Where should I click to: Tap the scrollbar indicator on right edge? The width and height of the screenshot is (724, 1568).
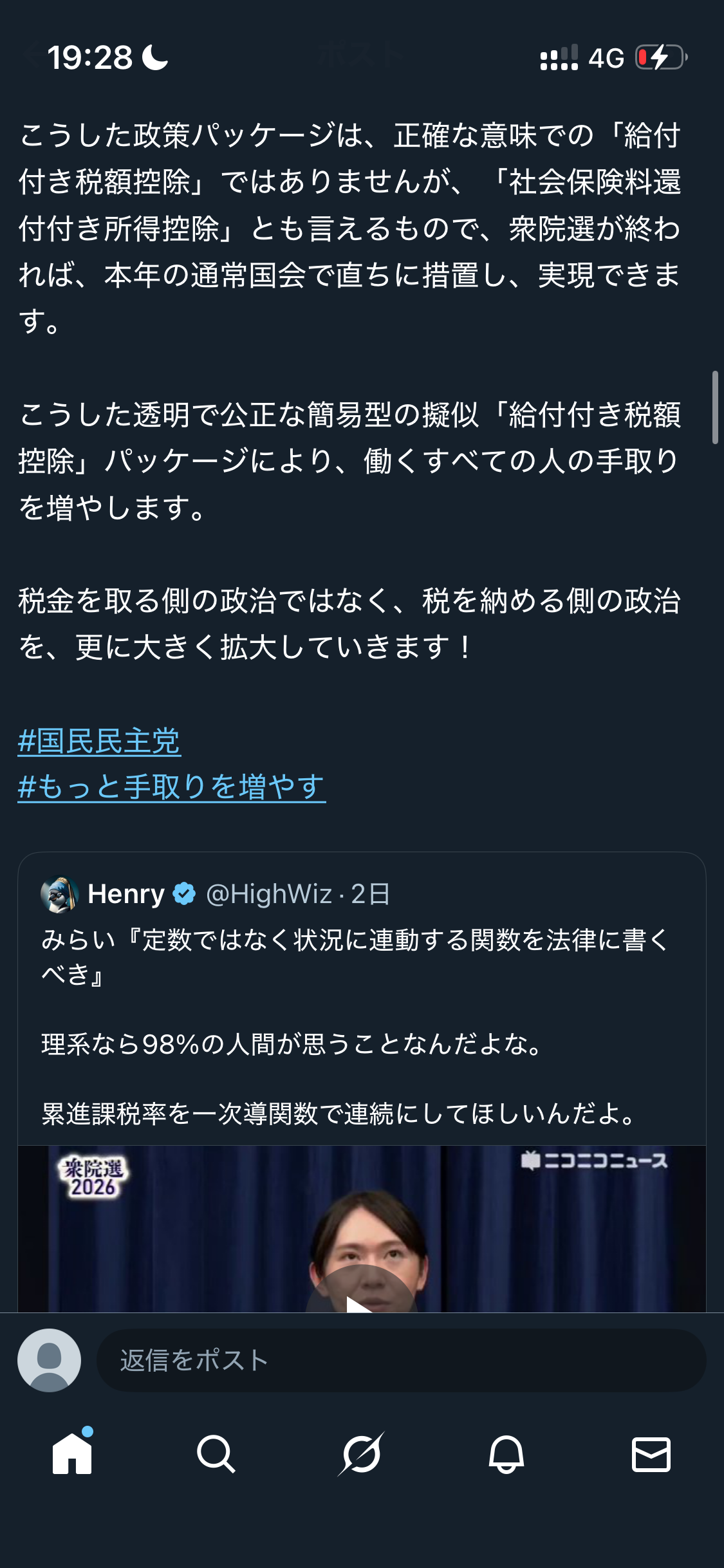715,407
